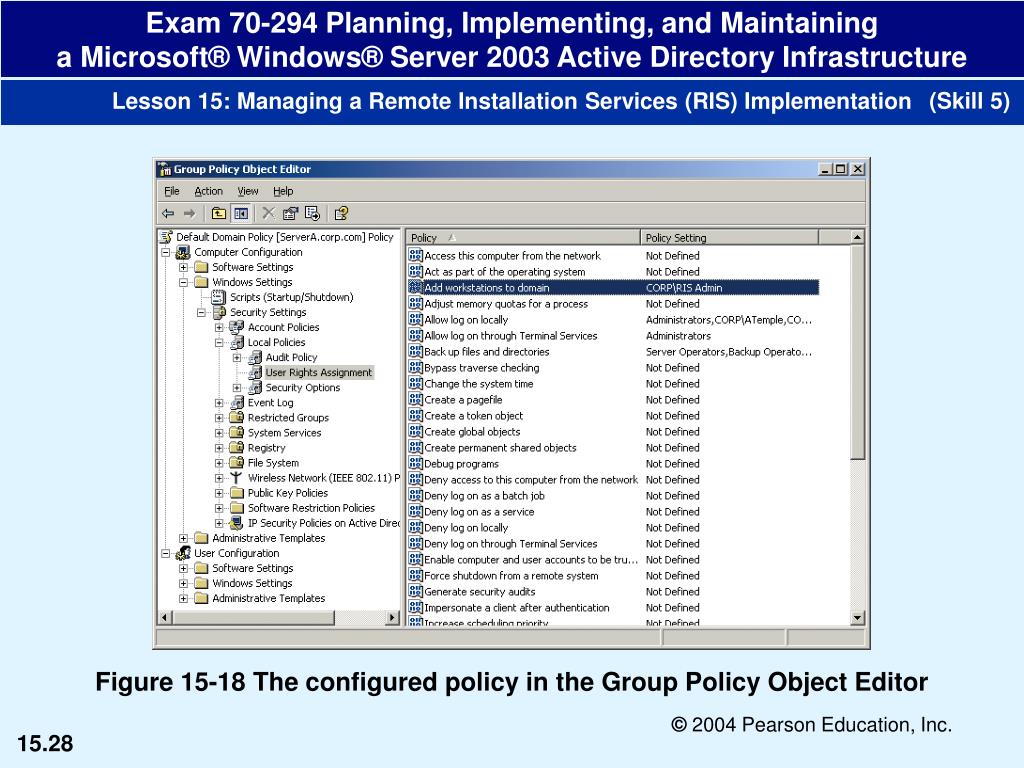Image resolution: width=1024 pixels, height=768 pixels.
Task: Select Deny log on locally policy
Action: pos(613,528)
